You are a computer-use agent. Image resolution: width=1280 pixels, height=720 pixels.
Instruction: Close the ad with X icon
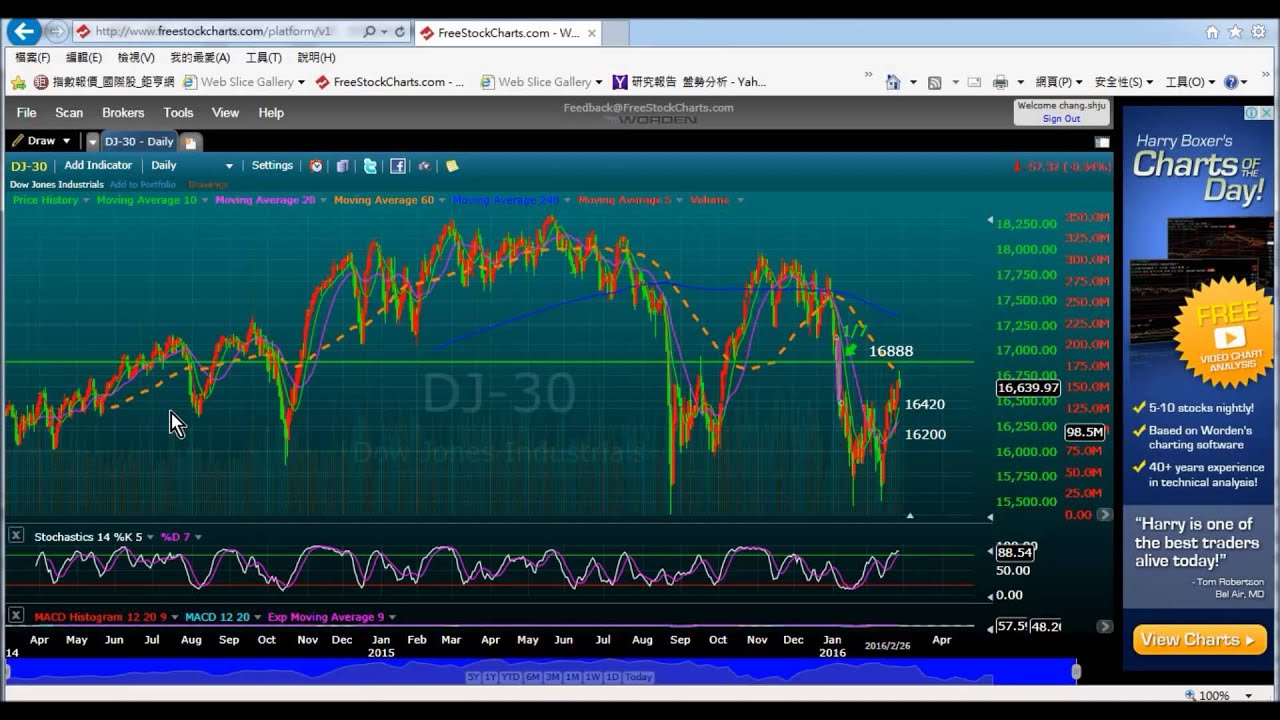pyautogui.click(x=1265, y=114)
